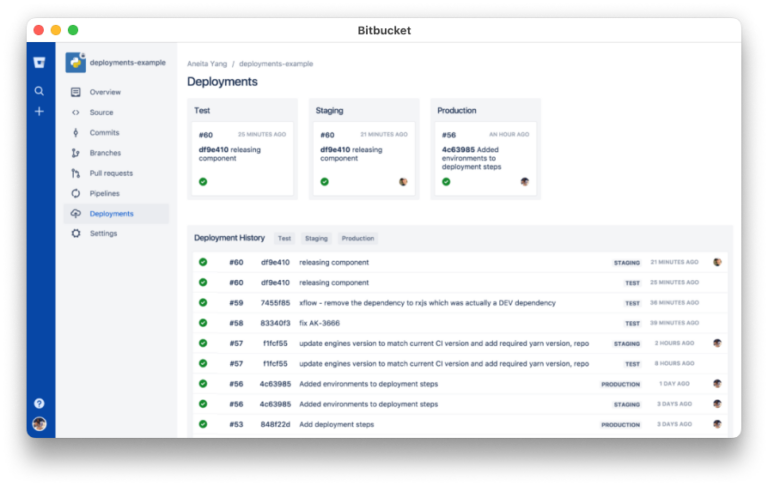Viewport: 768px width, 486px height.
Task: Click the avatar on the #53 row
Action: 717,424
